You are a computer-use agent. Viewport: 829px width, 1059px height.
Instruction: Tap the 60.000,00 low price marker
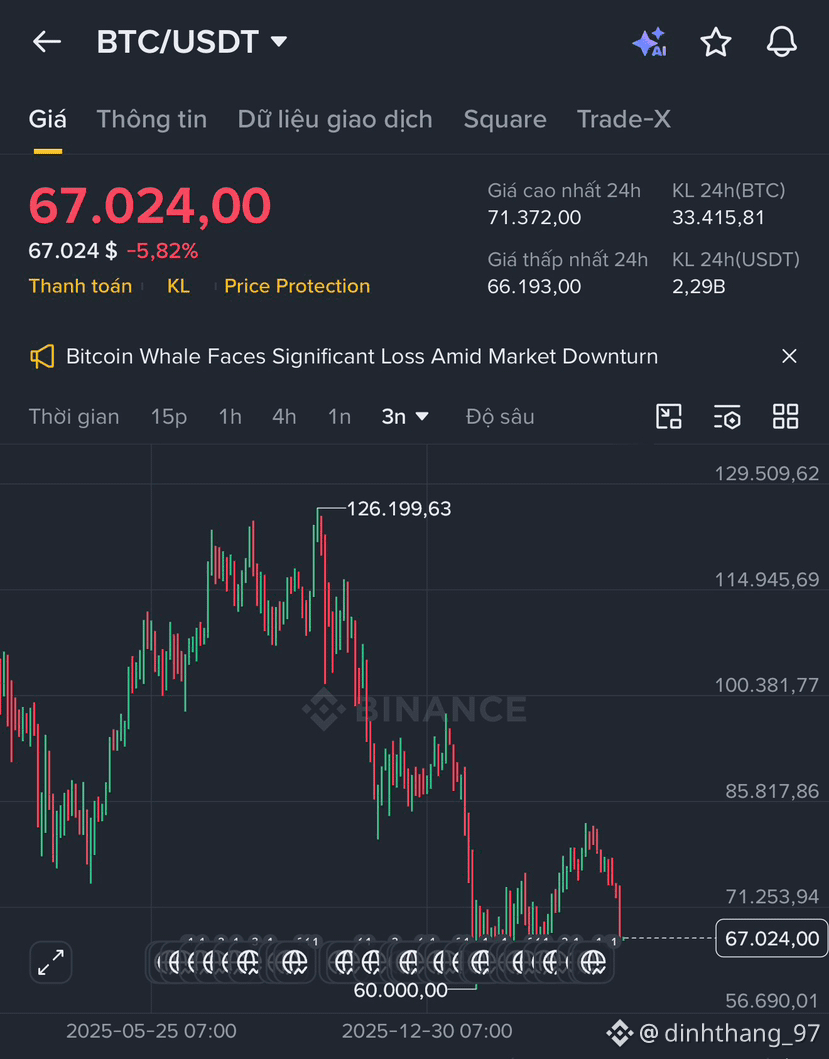pos(401,990)
